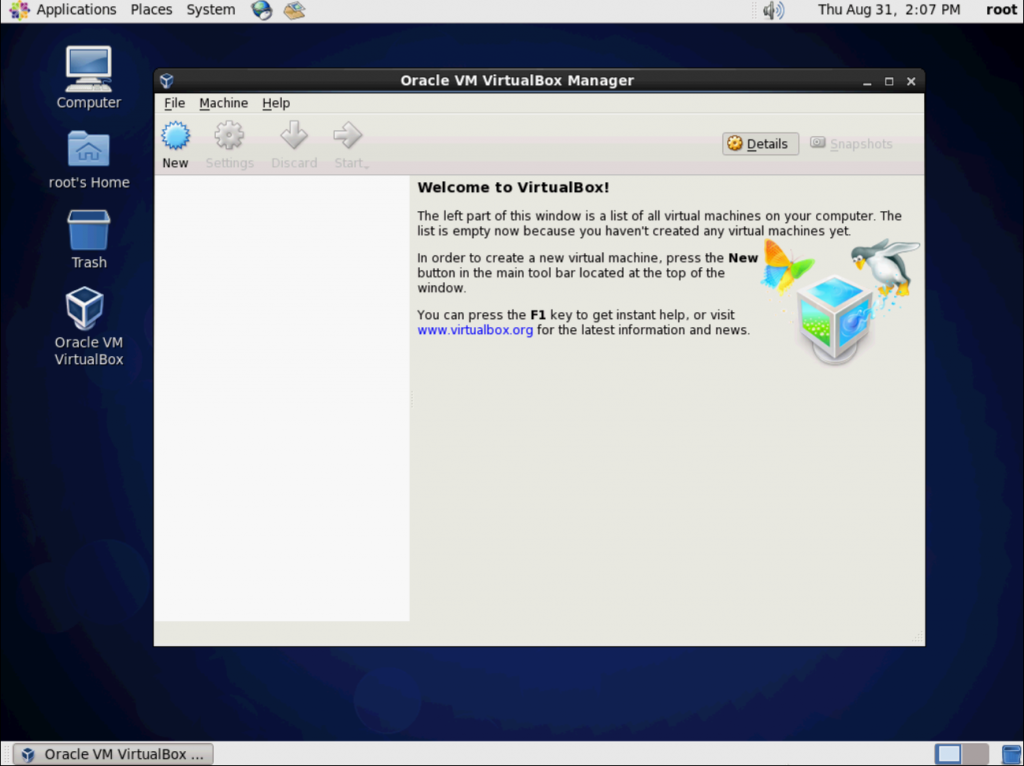Viewport: 1024px width, 766px height.
Task: Click the notes launcher icon in top panel
Action: click(294, 10)
